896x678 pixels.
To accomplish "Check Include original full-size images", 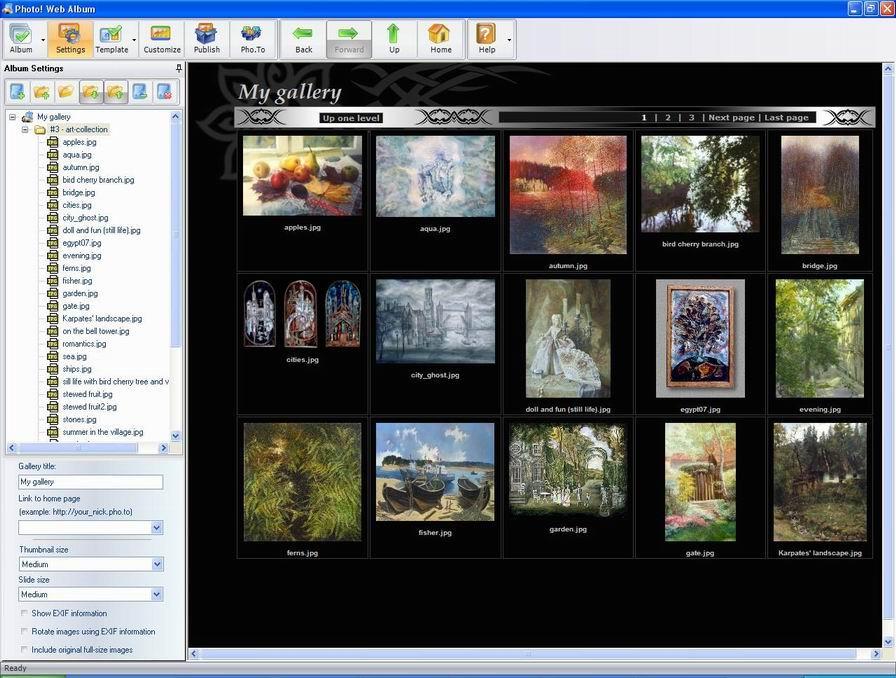I will coord(24,649).
